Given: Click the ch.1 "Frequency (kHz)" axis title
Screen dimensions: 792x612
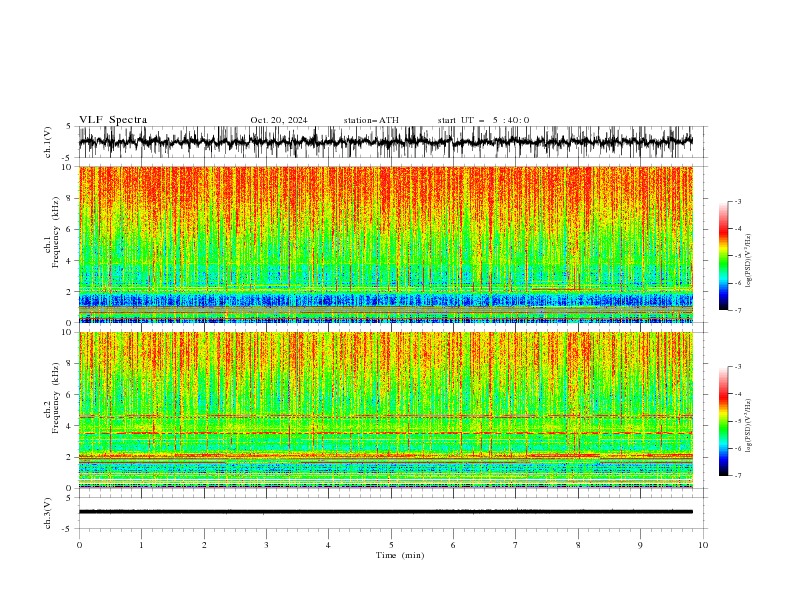Looking at the screenshot, I should click(56, 232).
